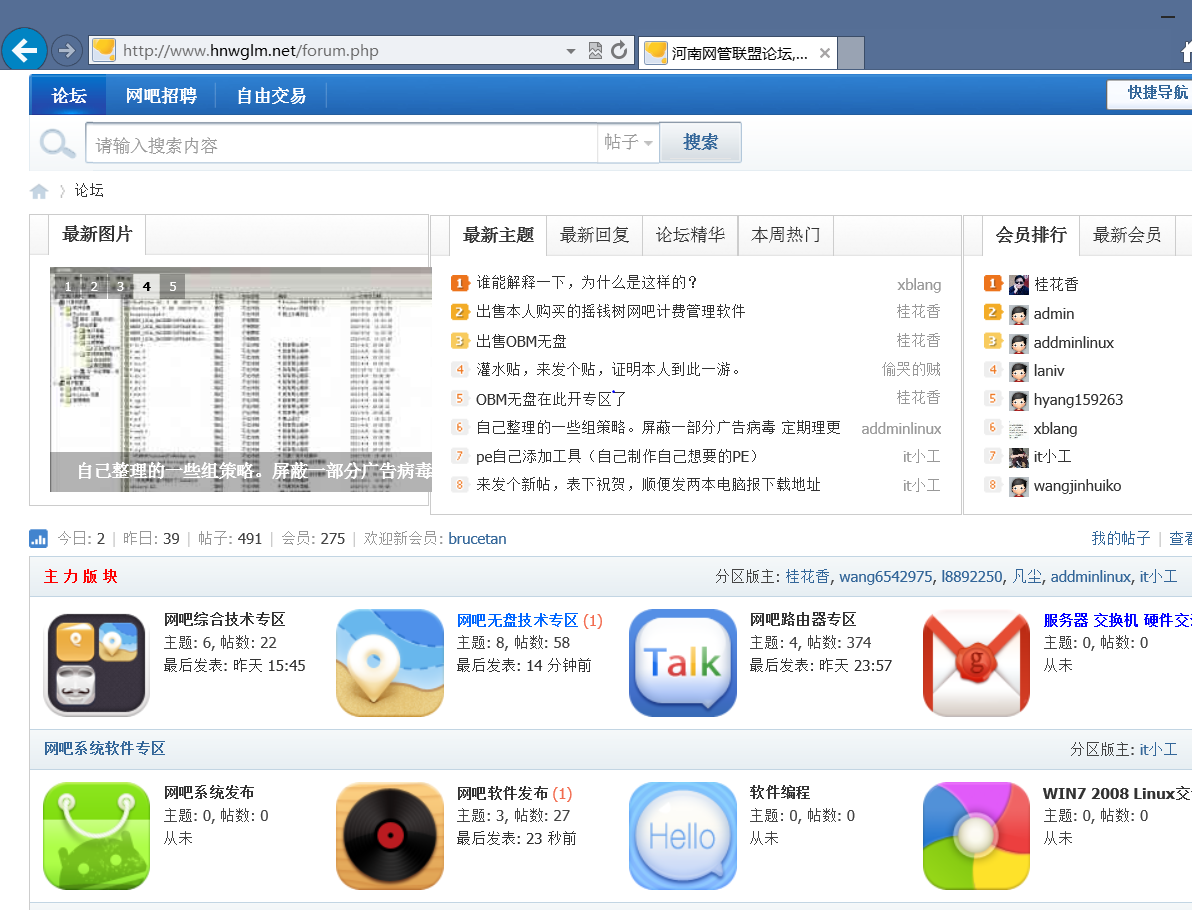The width and height of the screenshot is (1192, 910).
Task: Open the 自由交易 navigation item
Action: click(271, 95)
